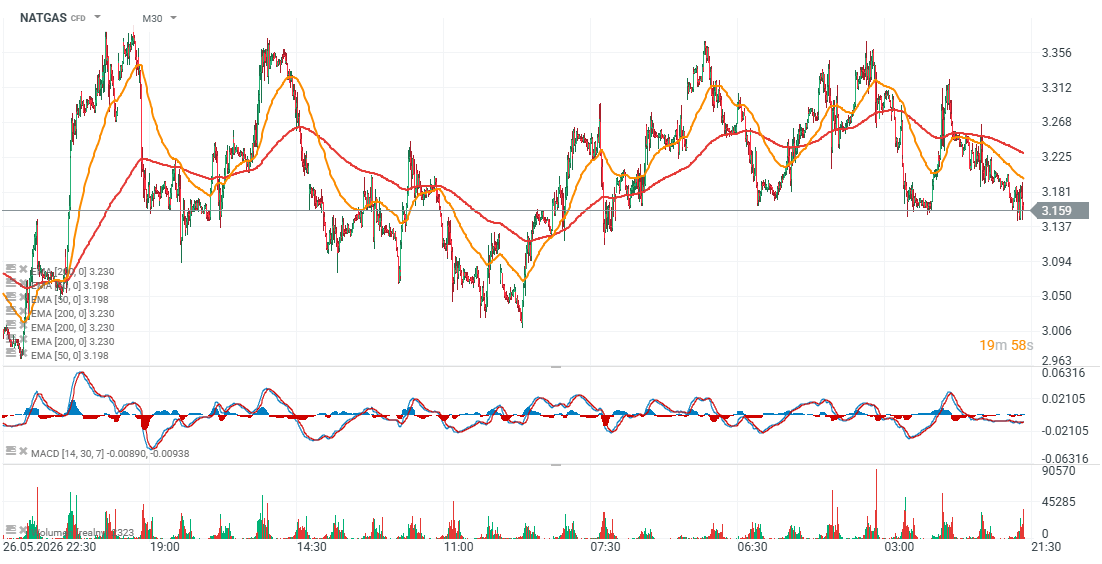Click the 3.006 price axis label
Image resolution: width=1102 pixels, height=564 pixels.
point(1057,331)
